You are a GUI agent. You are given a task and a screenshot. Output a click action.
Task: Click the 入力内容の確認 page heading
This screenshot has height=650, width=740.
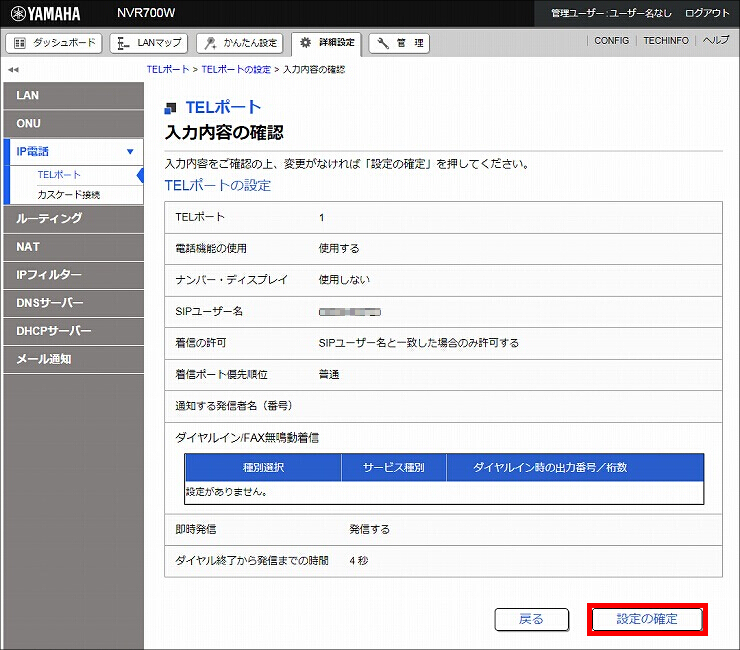pos(224,133)
